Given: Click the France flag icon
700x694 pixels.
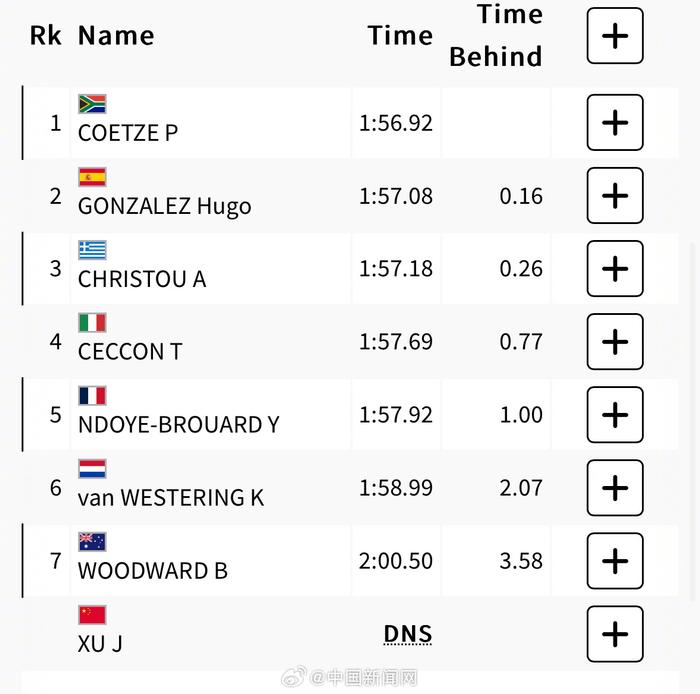Looking at the screenshot, I should 92,396.
